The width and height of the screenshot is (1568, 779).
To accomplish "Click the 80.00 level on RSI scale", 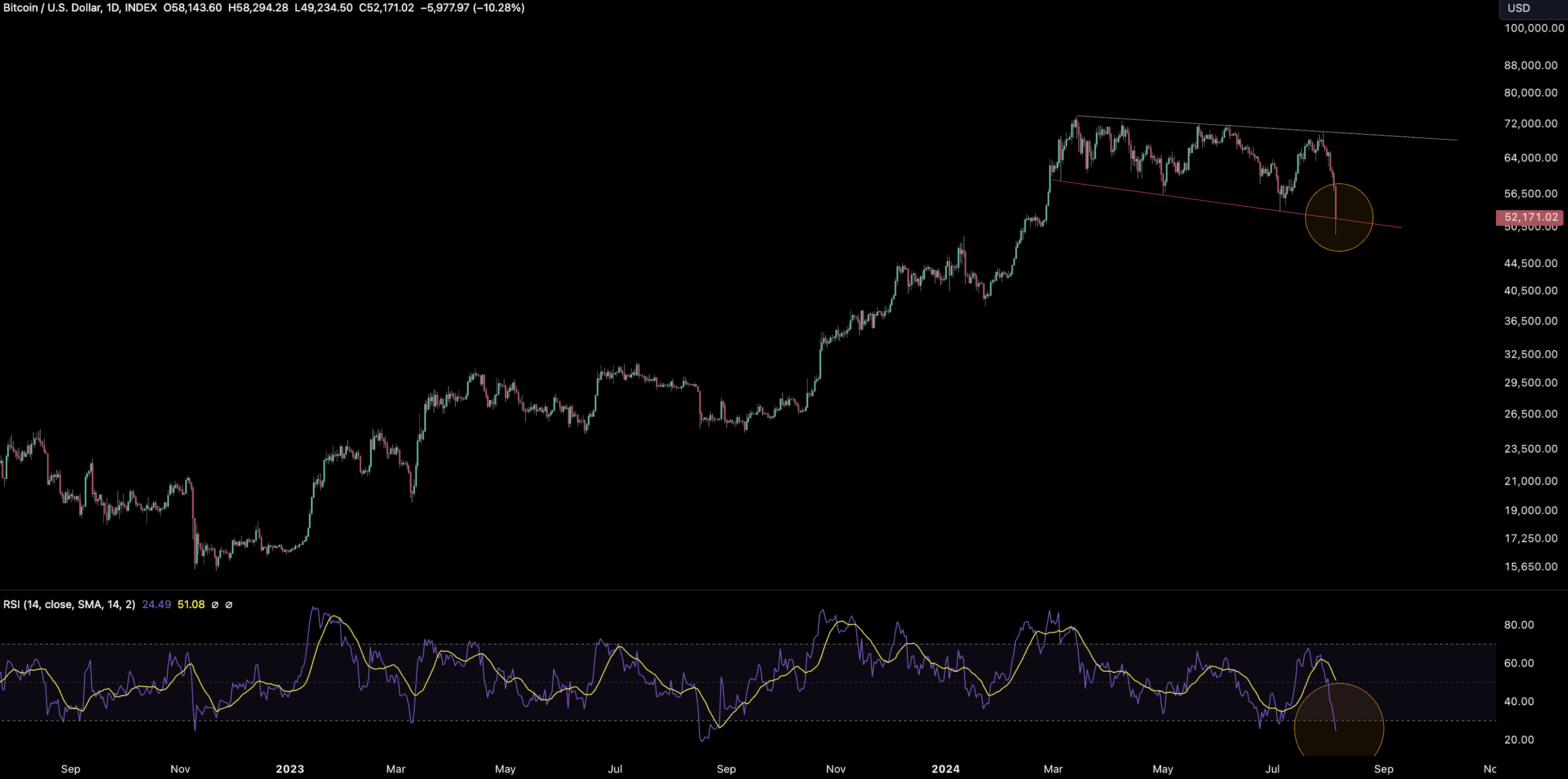I will (x=1519, y=625).
